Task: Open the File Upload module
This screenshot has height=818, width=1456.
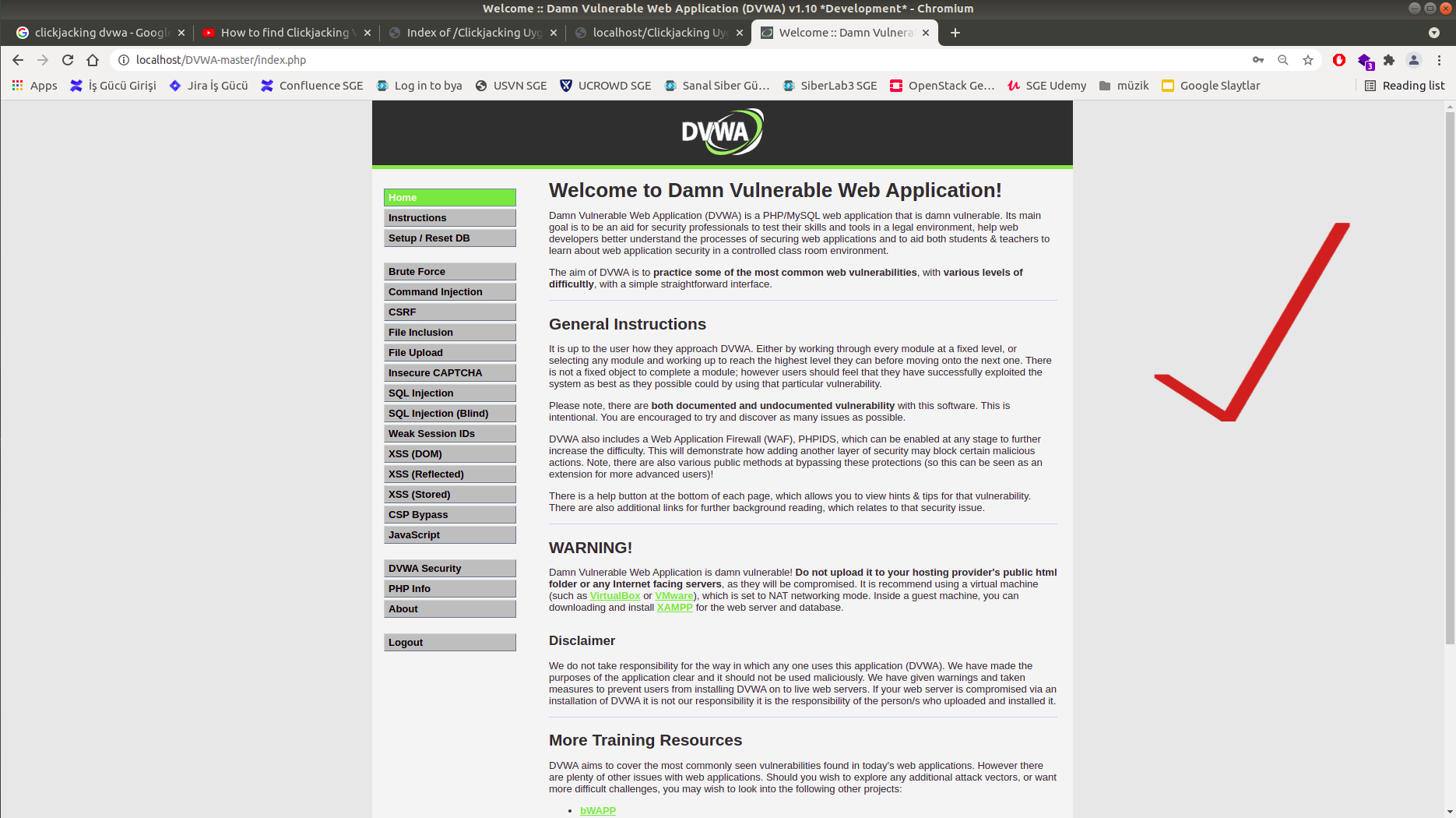Action: pyautogui.click(x=450, y=353)
